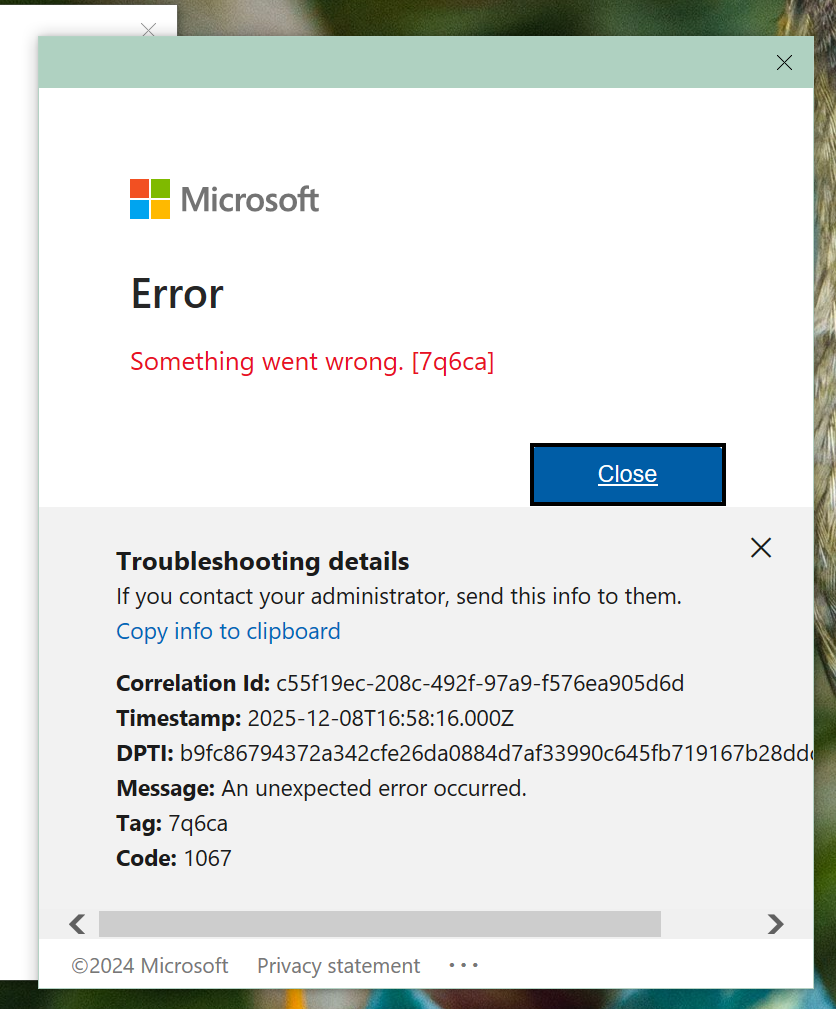Click the horizontal scrollbar thumb
The image size is (836, 1009).
point(380,924)
